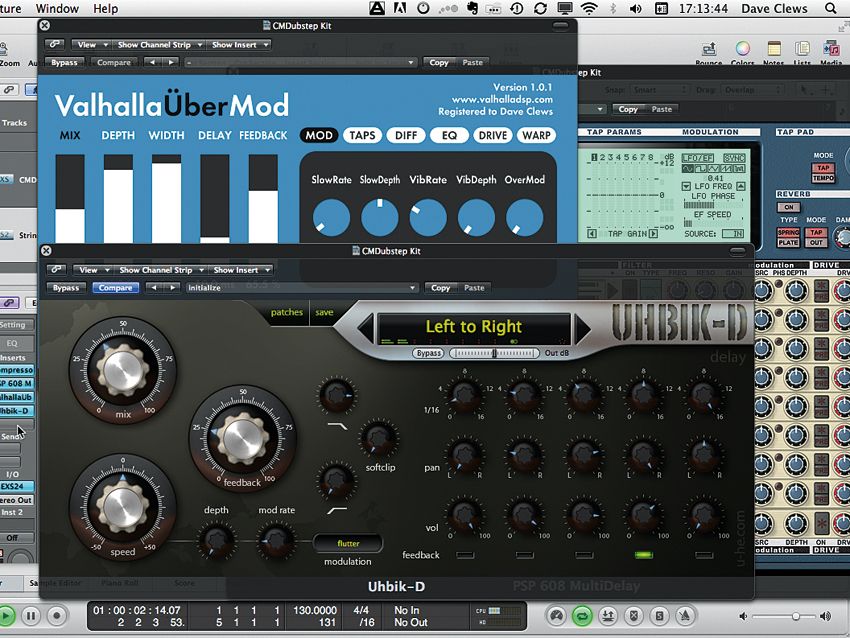
Task: Click the master volume slider in transport
Action: pos(784,616)
